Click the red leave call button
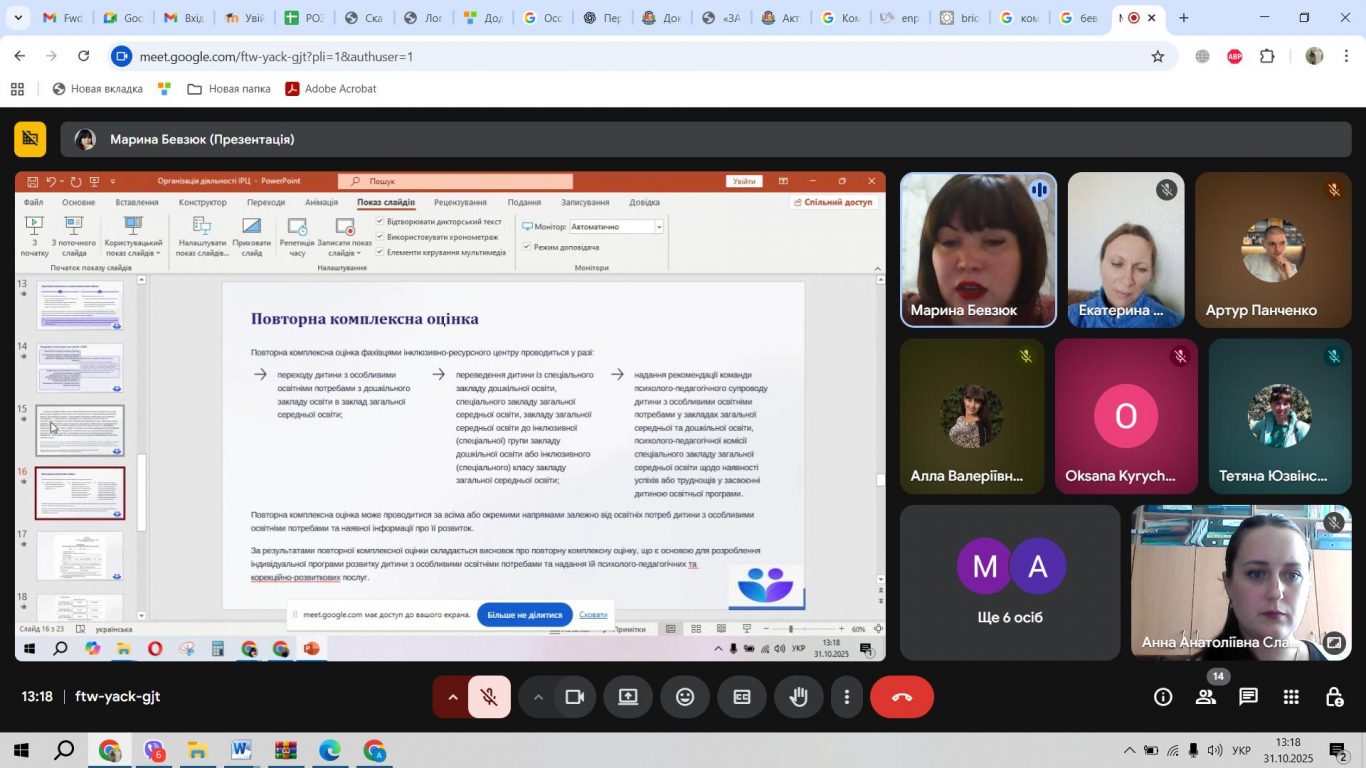This screenshot has width=1366, height=768. 902,697
